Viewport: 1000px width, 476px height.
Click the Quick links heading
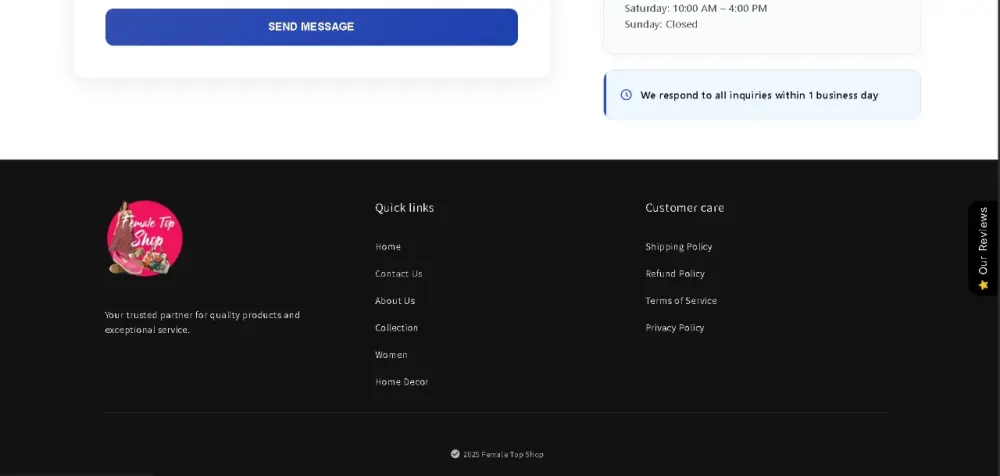[404, 207]
